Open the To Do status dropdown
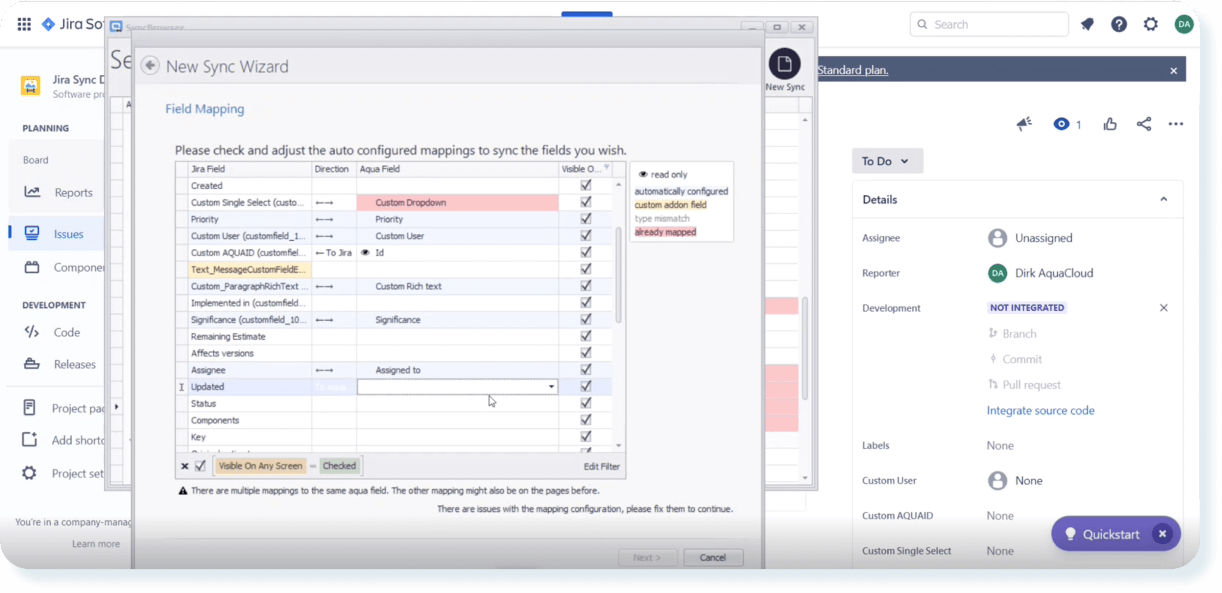1222x593 pixels. point(887,161)
